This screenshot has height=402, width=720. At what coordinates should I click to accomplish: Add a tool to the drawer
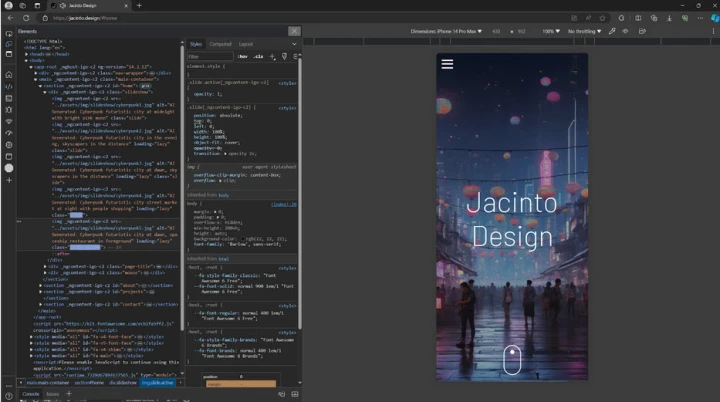click(69, 394)
